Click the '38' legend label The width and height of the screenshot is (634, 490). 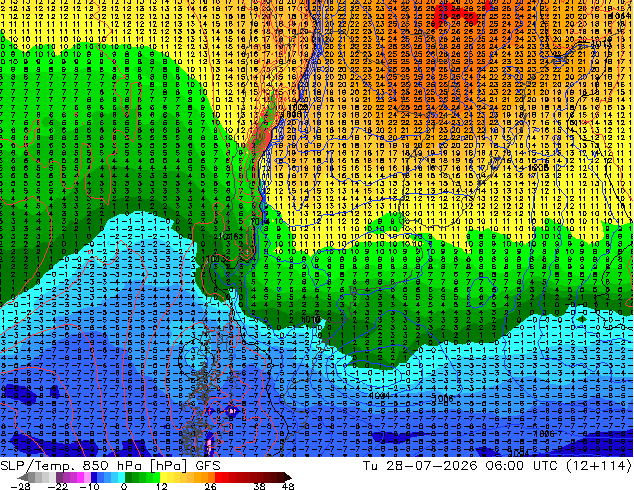[259, 486]
